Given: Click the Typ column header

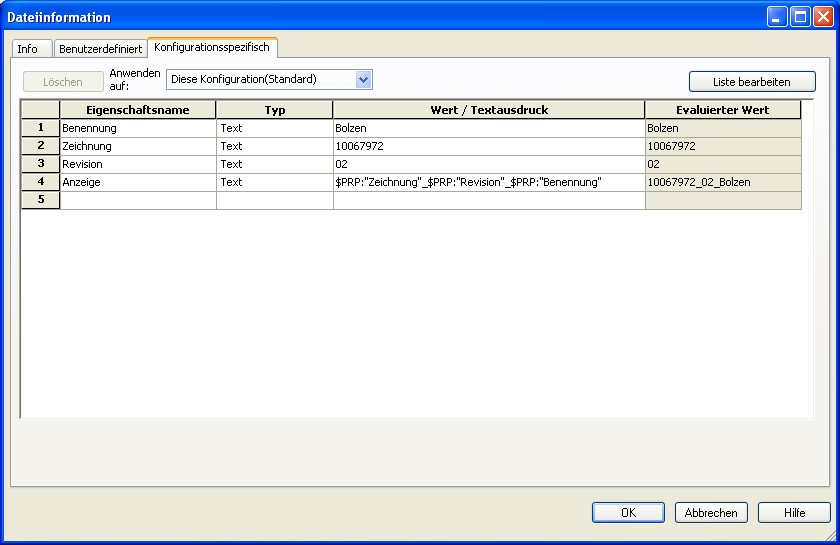Looking at the screenshot, I should point(275,110).
